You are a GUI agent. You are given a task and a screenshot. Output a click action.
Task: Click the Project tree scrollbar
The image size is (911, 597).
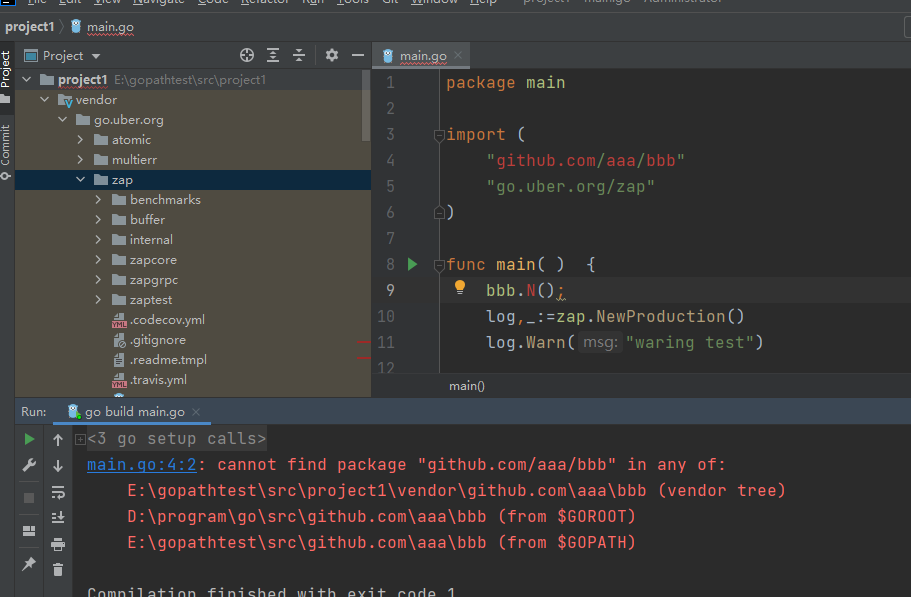tap(365, 105)
